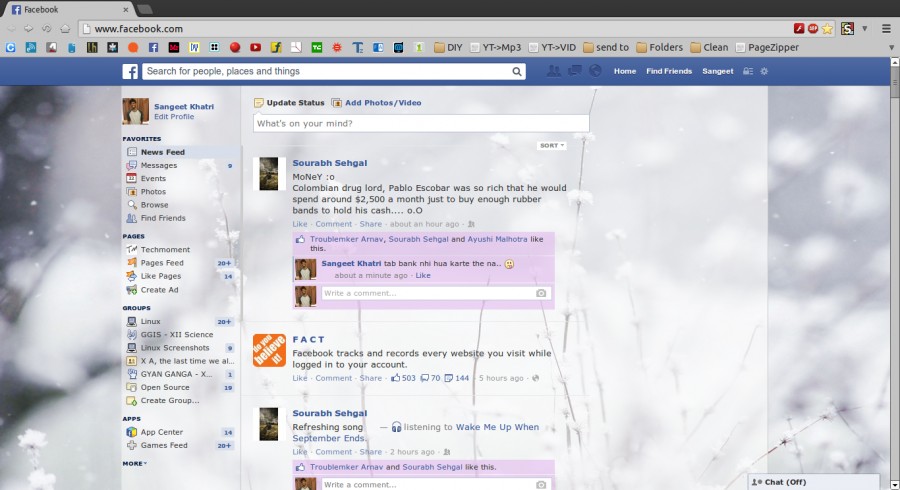Like Sangeet Khatri's comment
The image size is (900, 490).
[423, 275]
